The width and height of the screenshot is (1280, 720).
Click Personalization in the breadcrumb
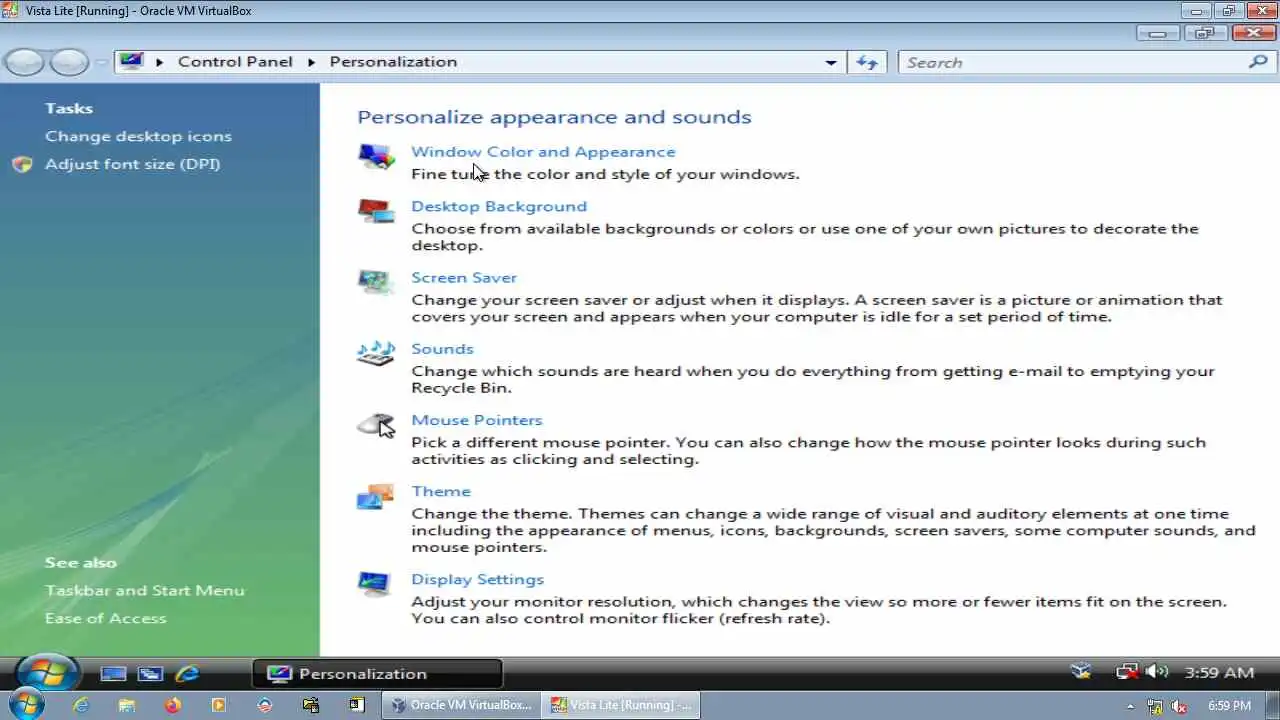coord(393,62)
